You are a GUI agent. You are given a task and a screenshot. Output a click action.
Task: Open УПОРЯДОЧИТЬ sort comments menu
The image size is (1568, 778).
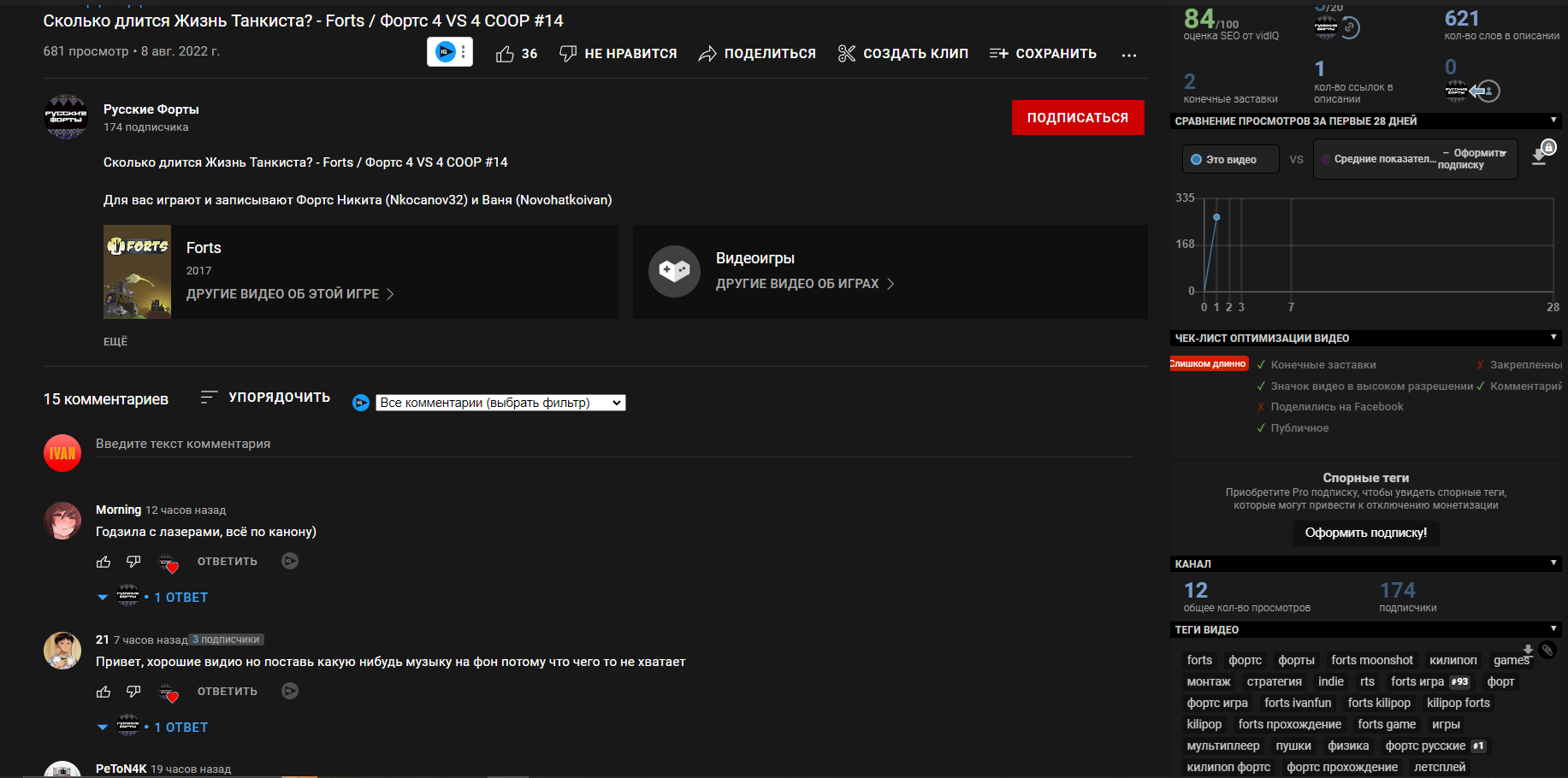[265, 398]
